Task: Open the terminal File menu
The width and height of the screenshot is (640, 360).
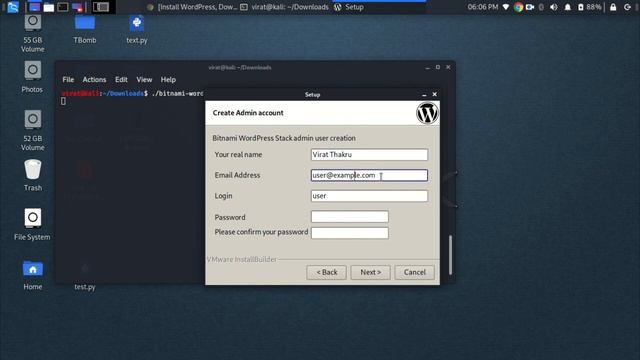Action: (68, 80)
